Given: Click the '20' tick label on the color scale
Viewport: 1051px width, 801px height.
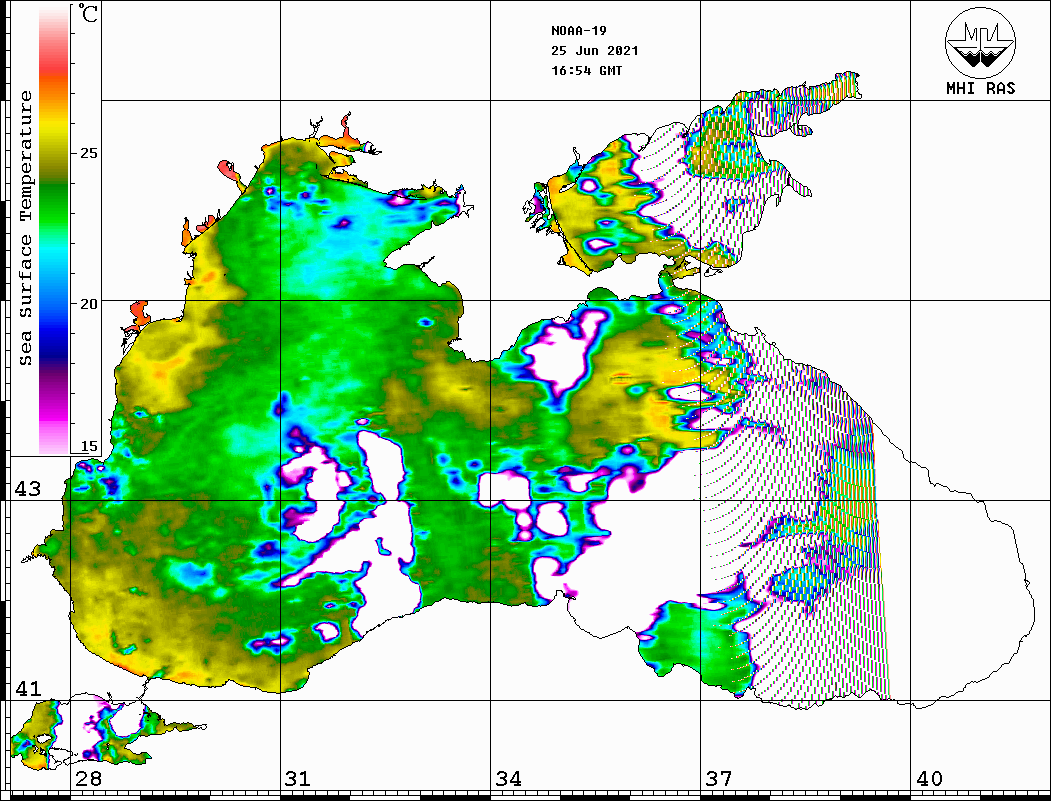Looking at the screenshot, I should [x=88, y=304].
